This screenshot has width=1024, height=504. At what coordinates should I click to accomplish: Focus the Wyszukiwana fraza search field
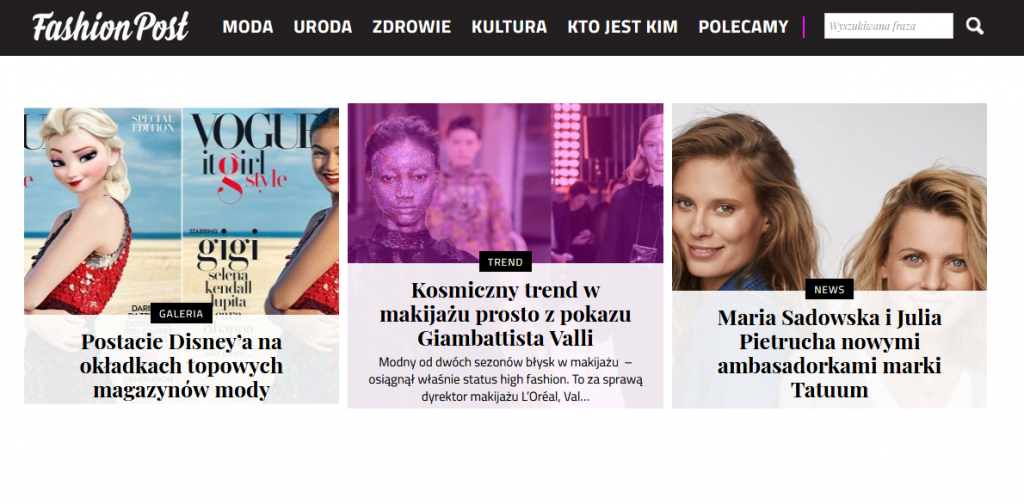[x=888, y=26]
